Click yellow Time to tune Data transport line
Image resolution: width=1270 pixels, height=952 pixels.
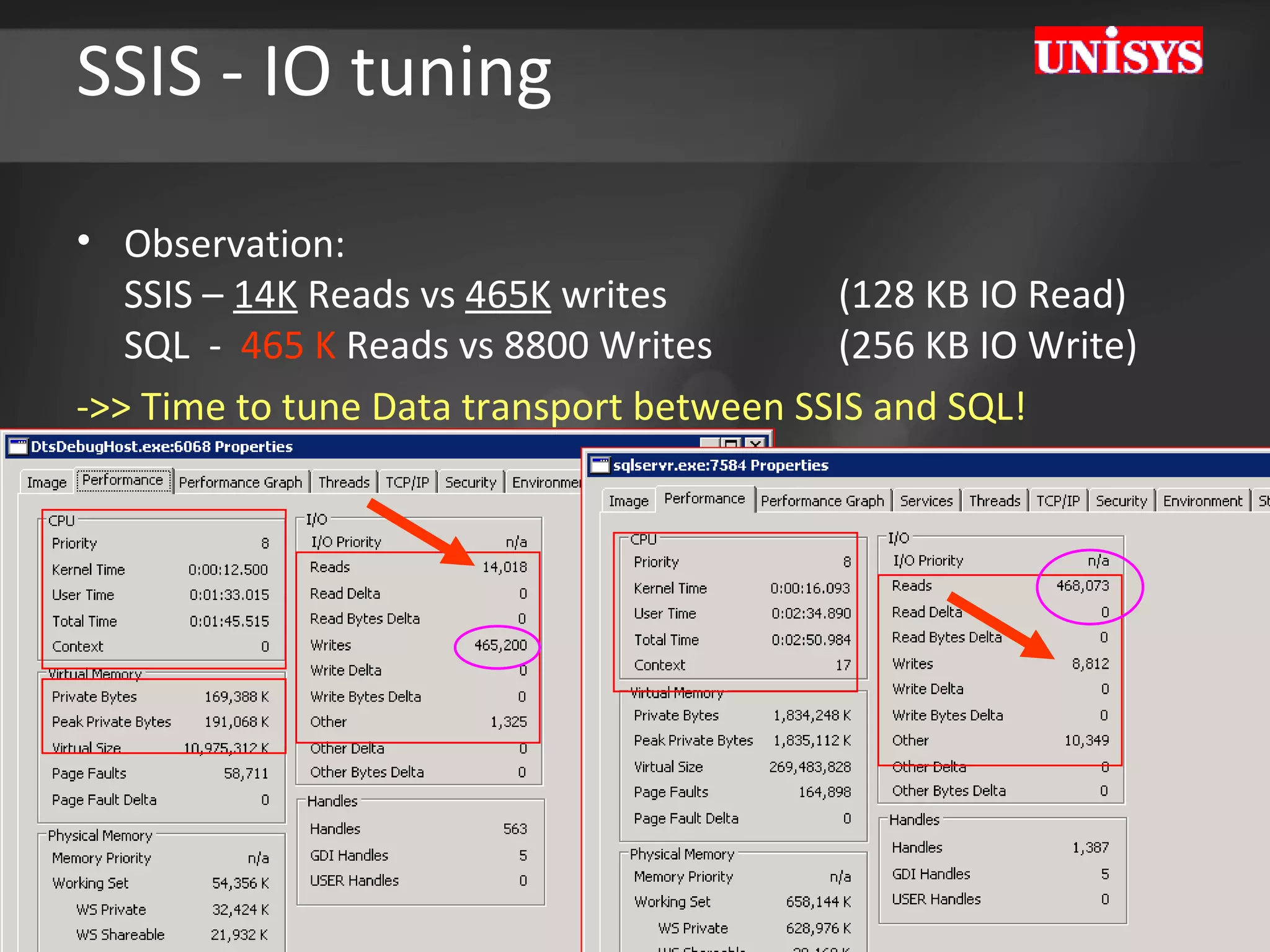(551, 407)
